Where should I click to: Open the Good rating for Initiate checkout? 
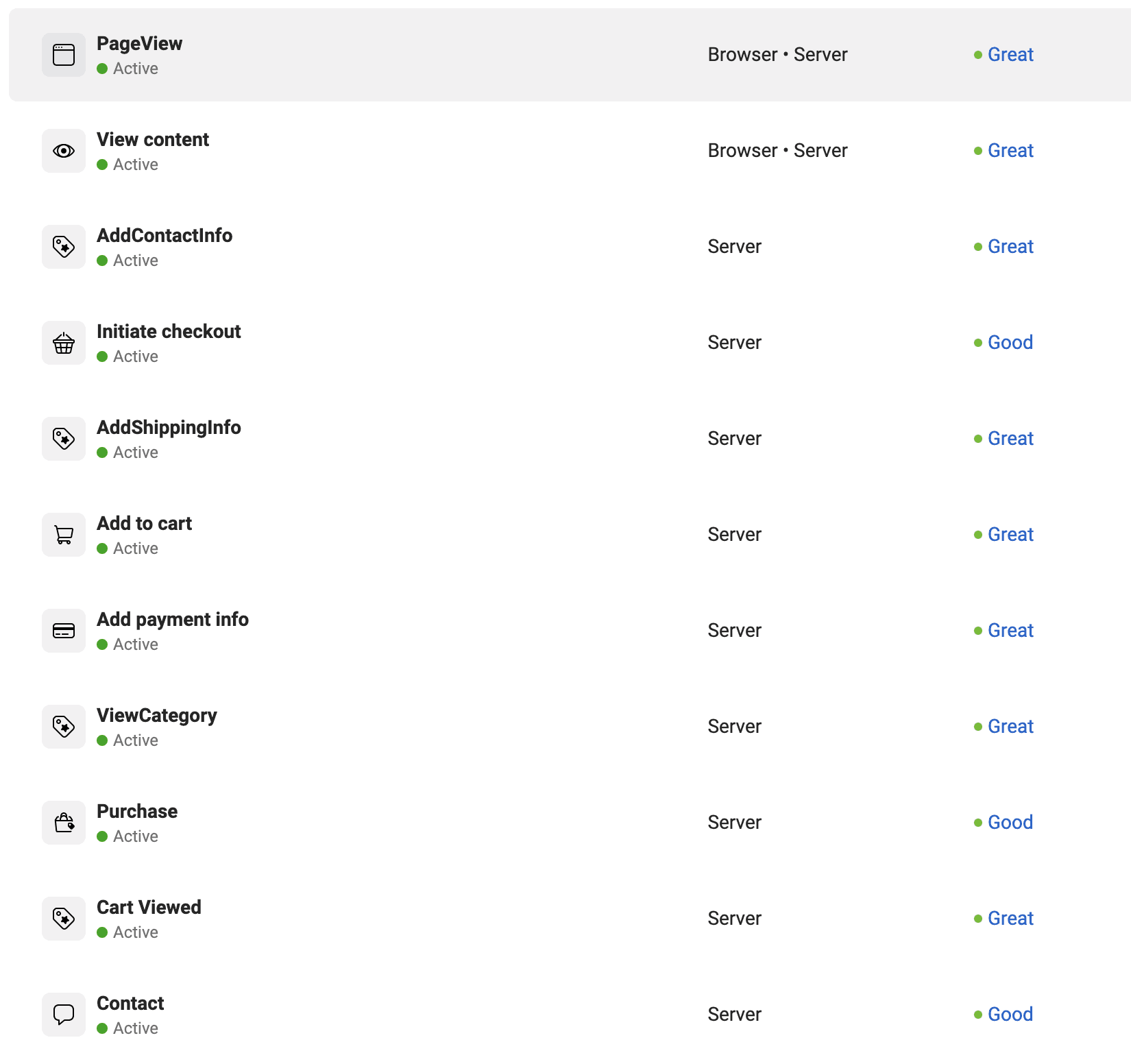tap(1010, 343)
